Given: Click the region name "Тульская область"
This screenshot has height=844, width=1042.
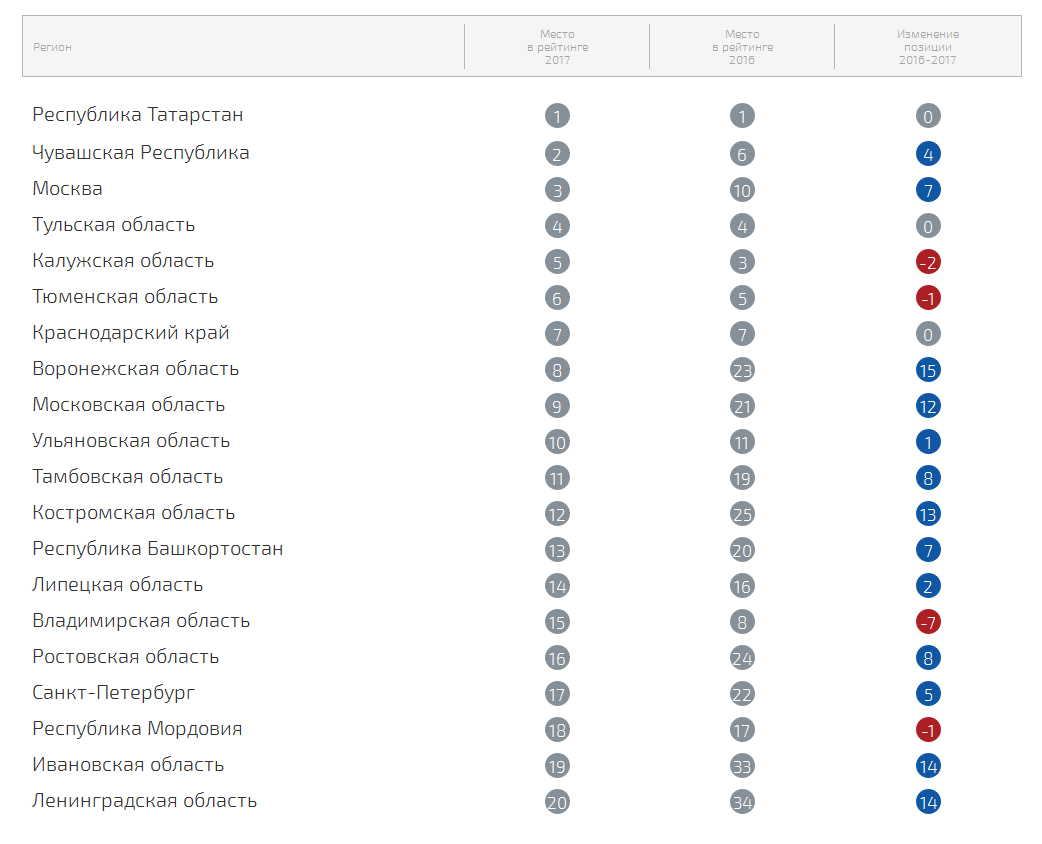Looking at the screenshot, I should point(114,225).
